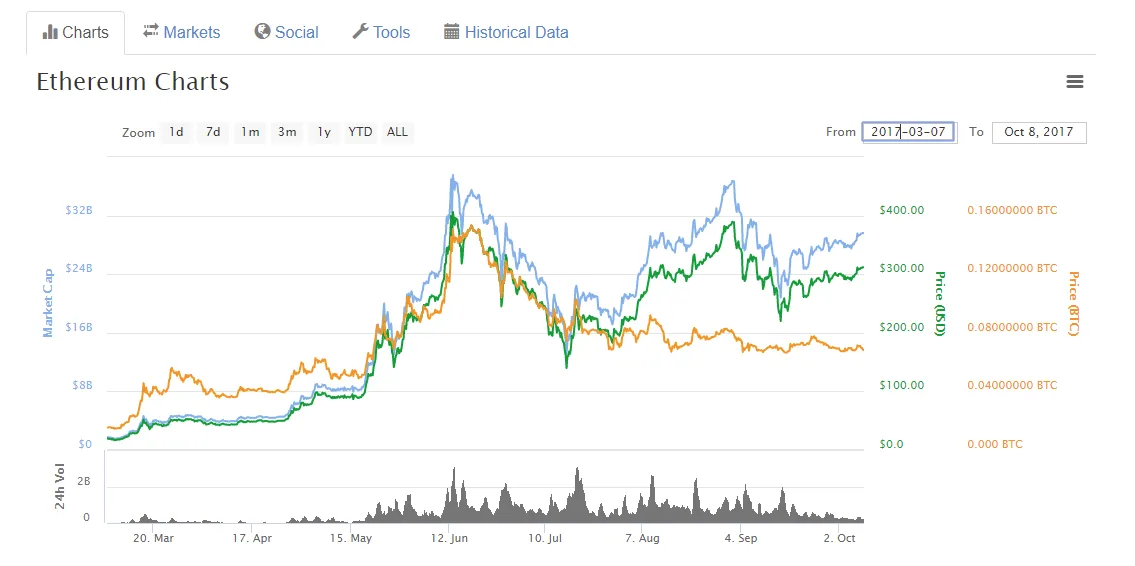Switch to the Markets tab
The height and width of the screenshot is (566, 1135).
182,33
